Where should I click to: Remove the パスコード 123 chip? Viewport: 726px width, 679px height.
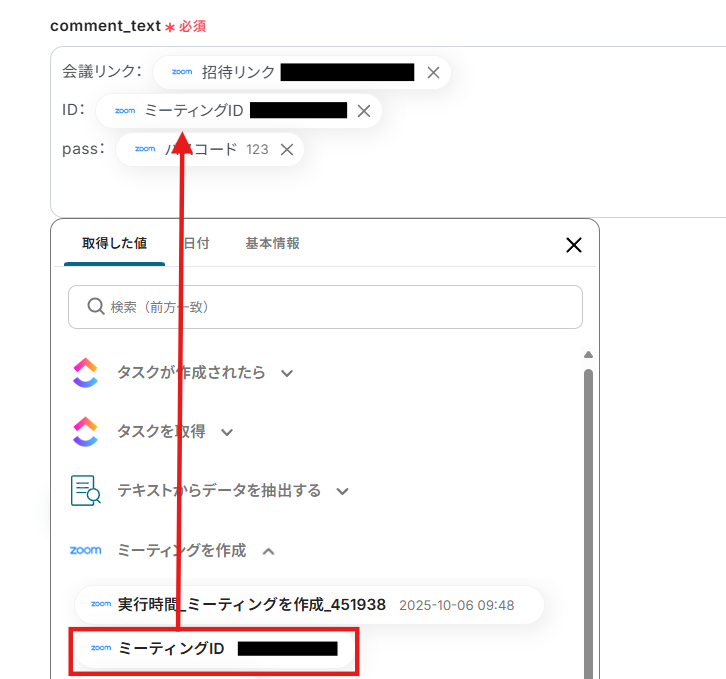(287, 149)
